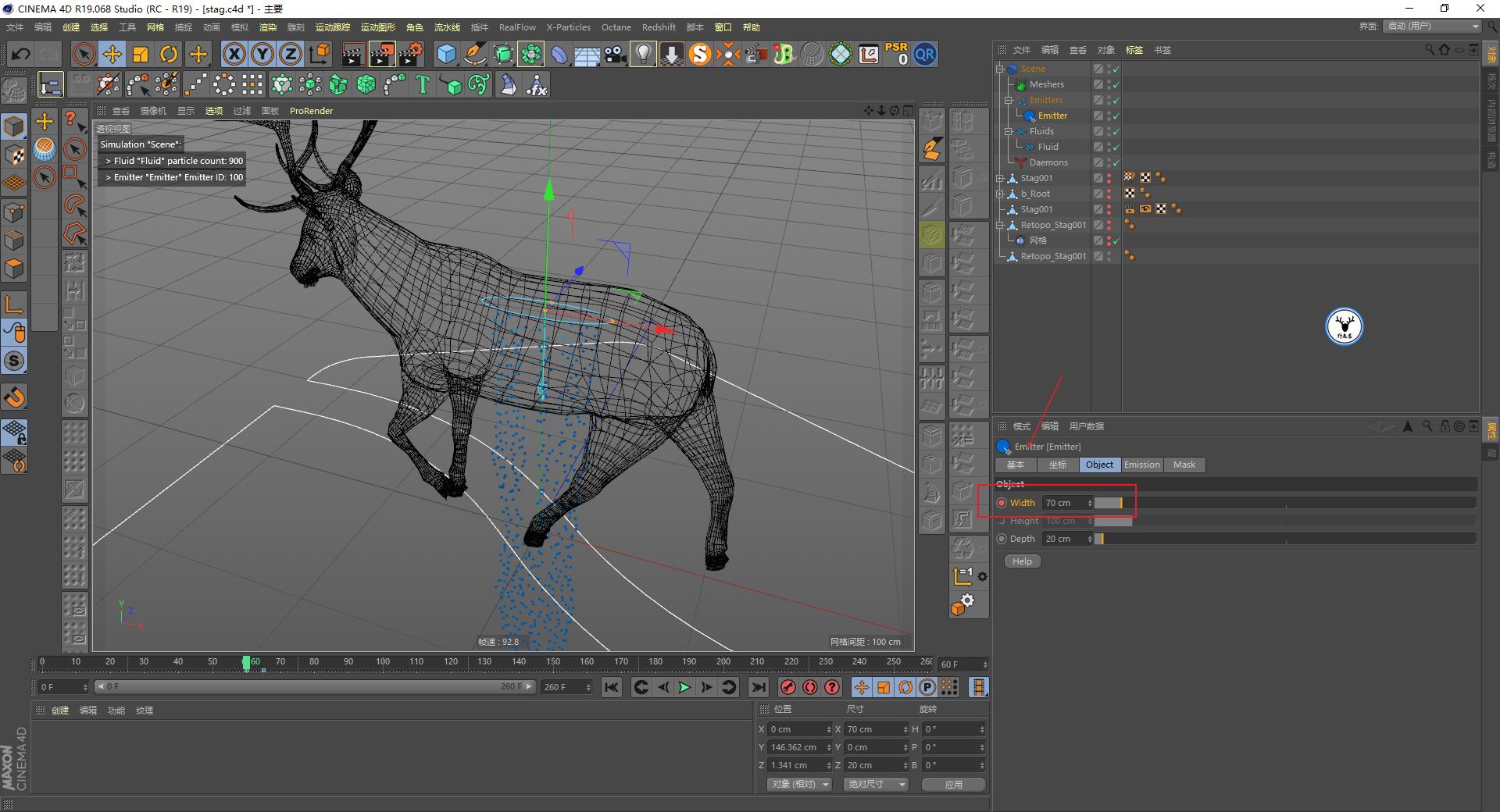This screenshot has width=1500, height=812.
Task: Click the record active objects button
Action: tap(788, 687)
